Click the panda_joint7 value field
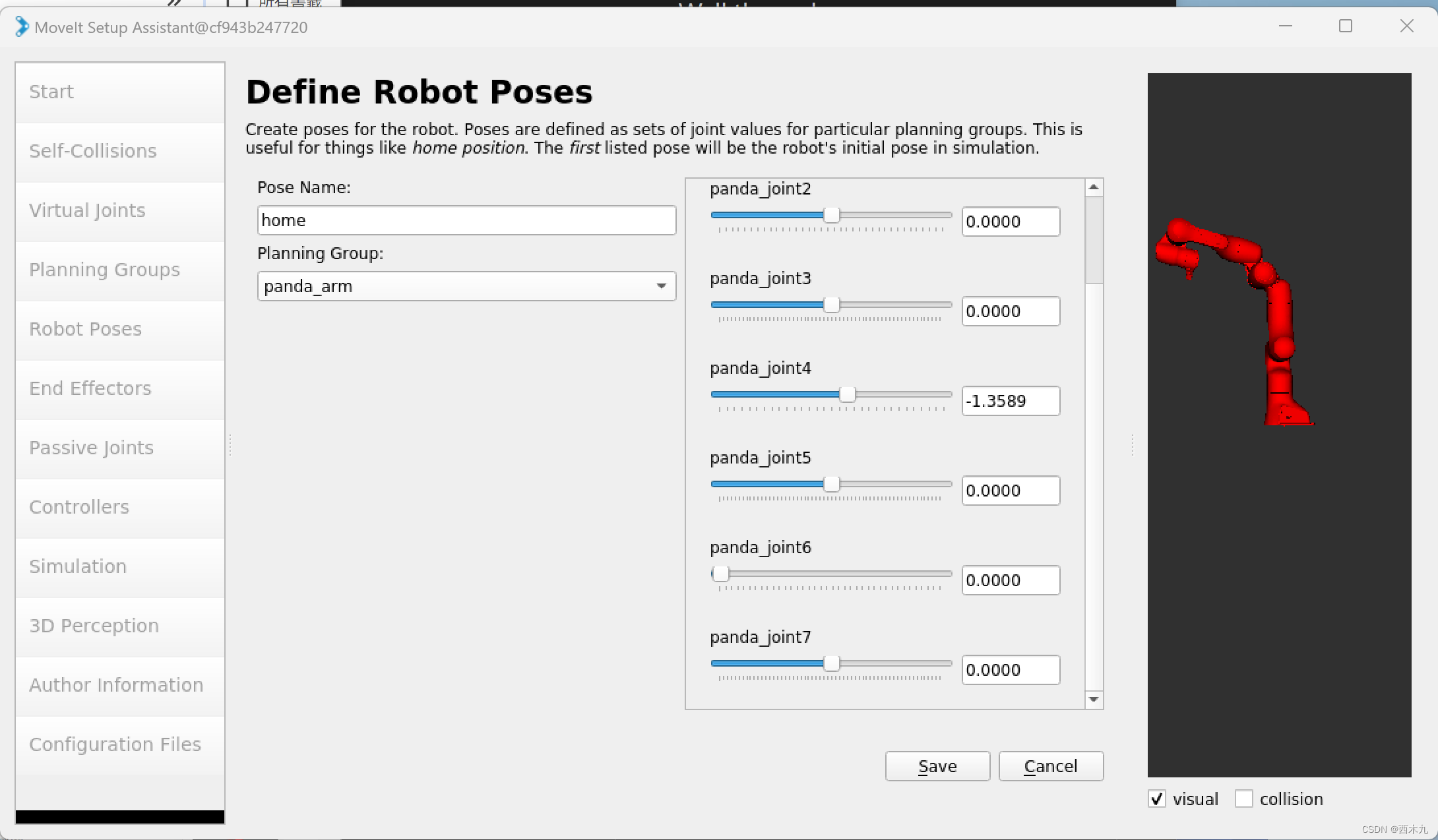Screen dimensions: 1438x840 (x=1011, y=670)
